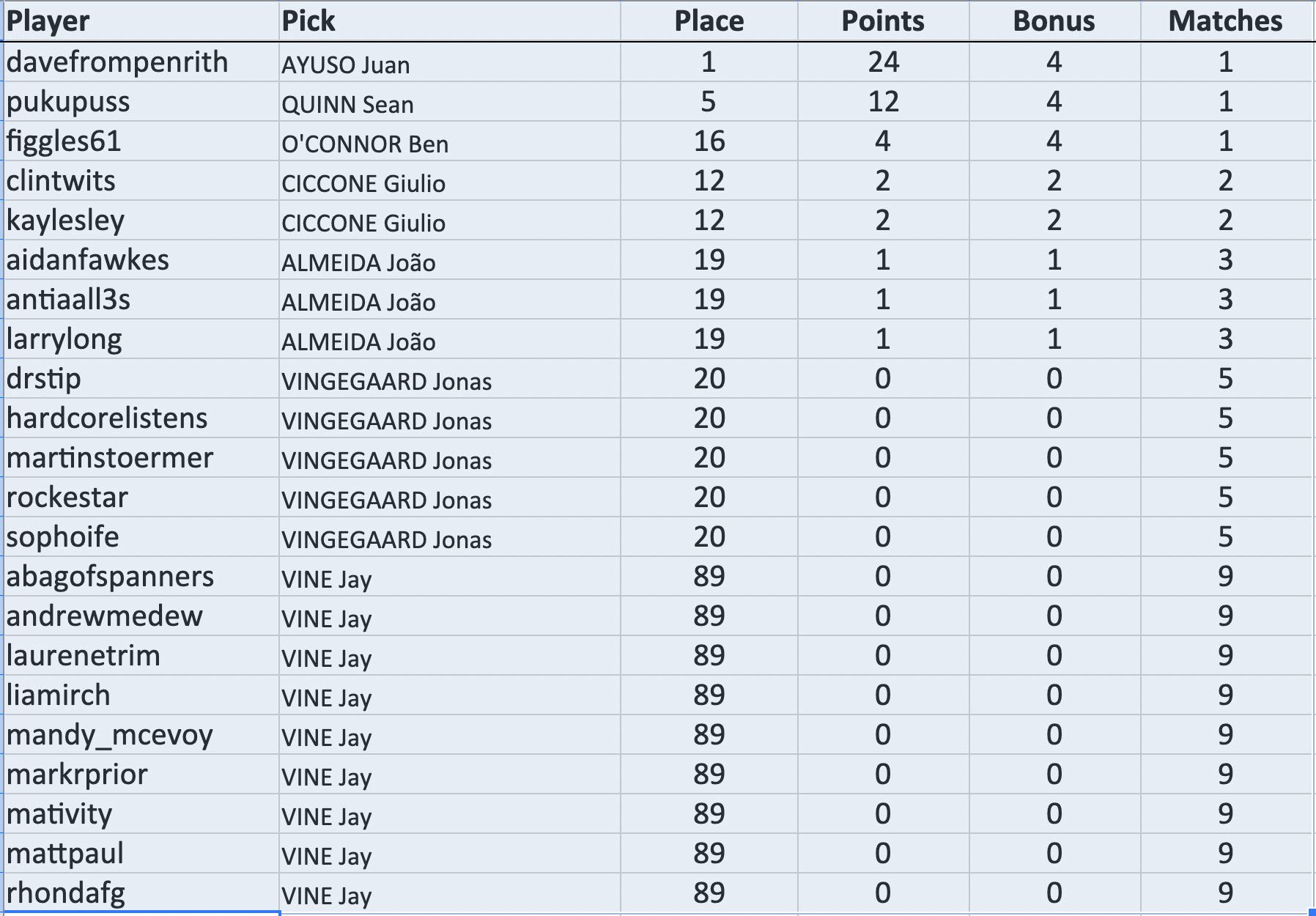1316x916 pixels.
Task: Select the rhondafg cell
Action: [66, 893]
